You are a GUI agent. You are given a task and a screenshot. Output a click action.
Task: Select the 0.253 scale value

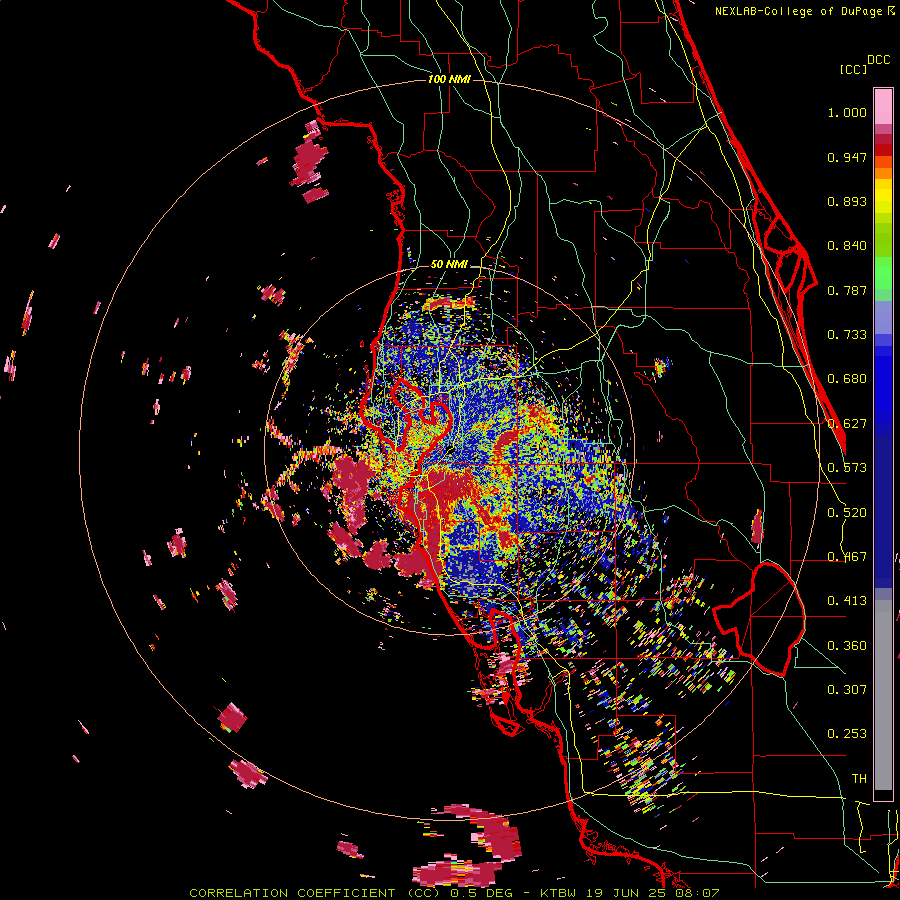pyautogui.click(x=847, y=734)
